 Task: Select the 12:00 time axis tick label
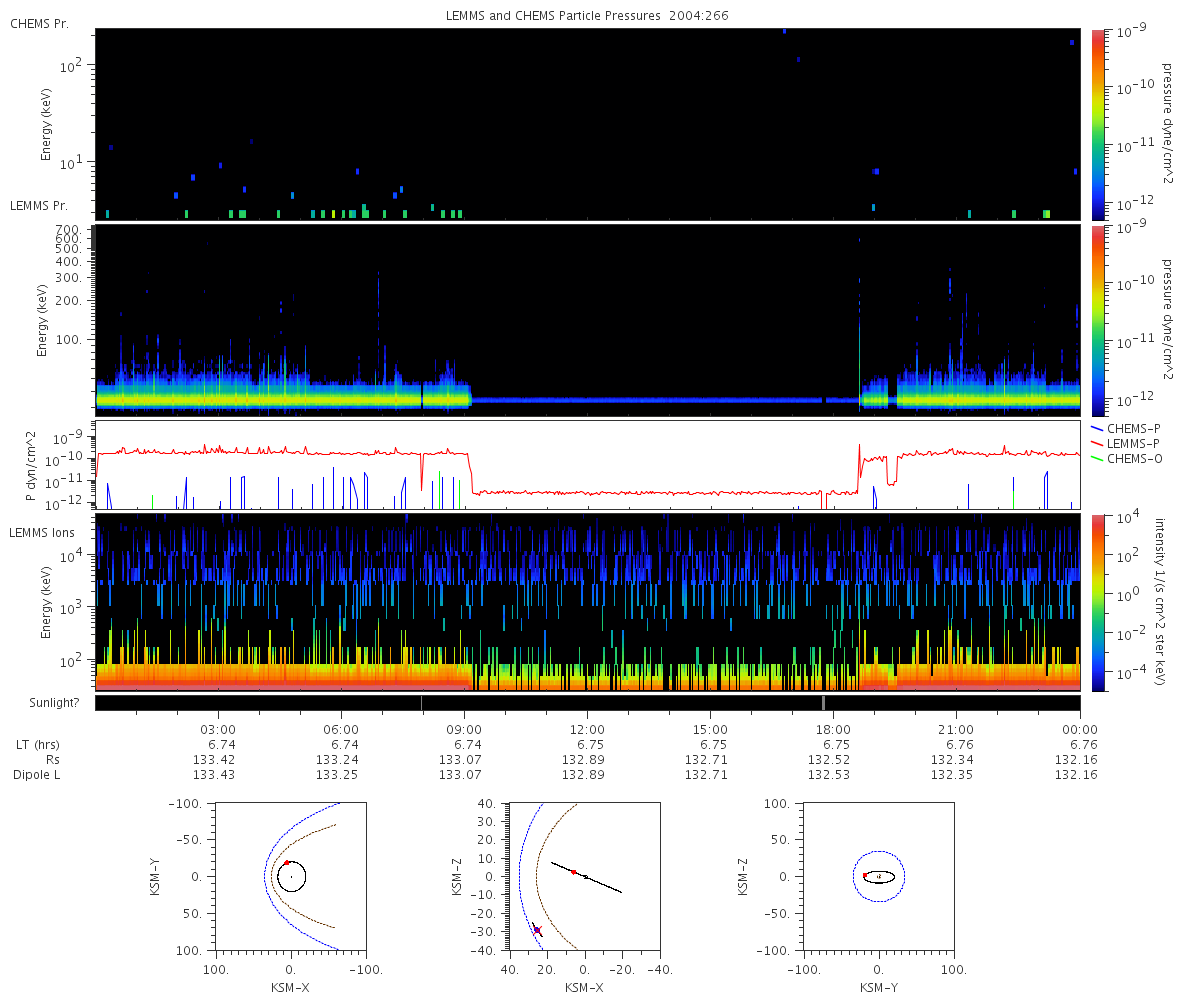click(x=588, y=729)
